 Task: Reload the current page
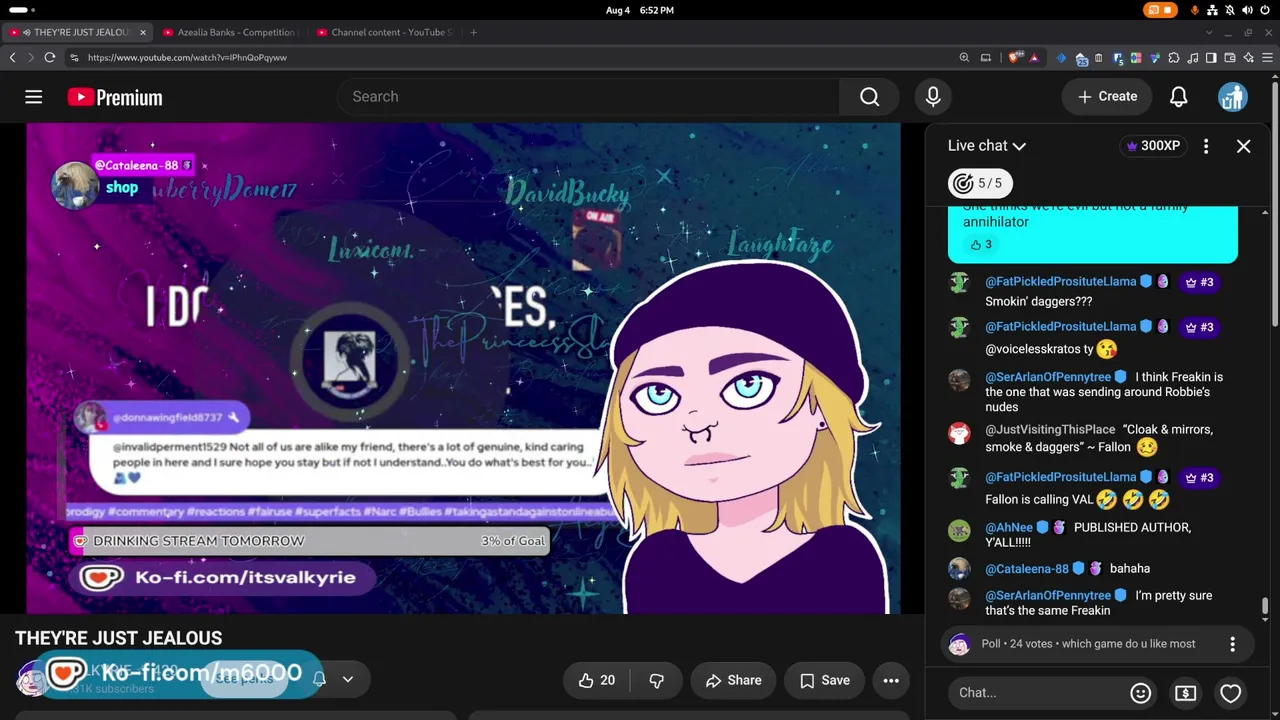[49, 58]
